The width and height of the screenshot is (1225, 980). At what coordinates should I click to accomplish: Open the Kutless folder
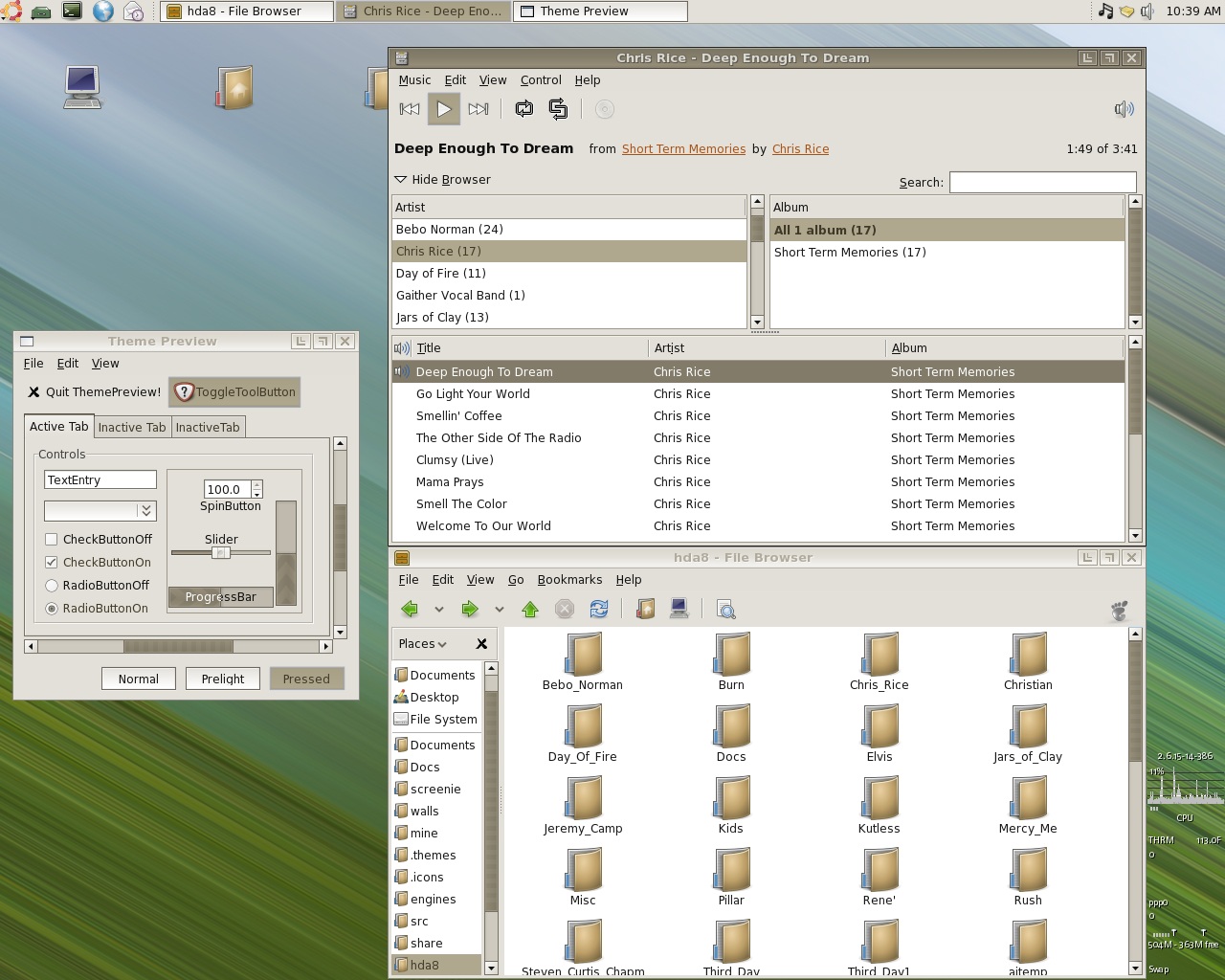(880, 805)
